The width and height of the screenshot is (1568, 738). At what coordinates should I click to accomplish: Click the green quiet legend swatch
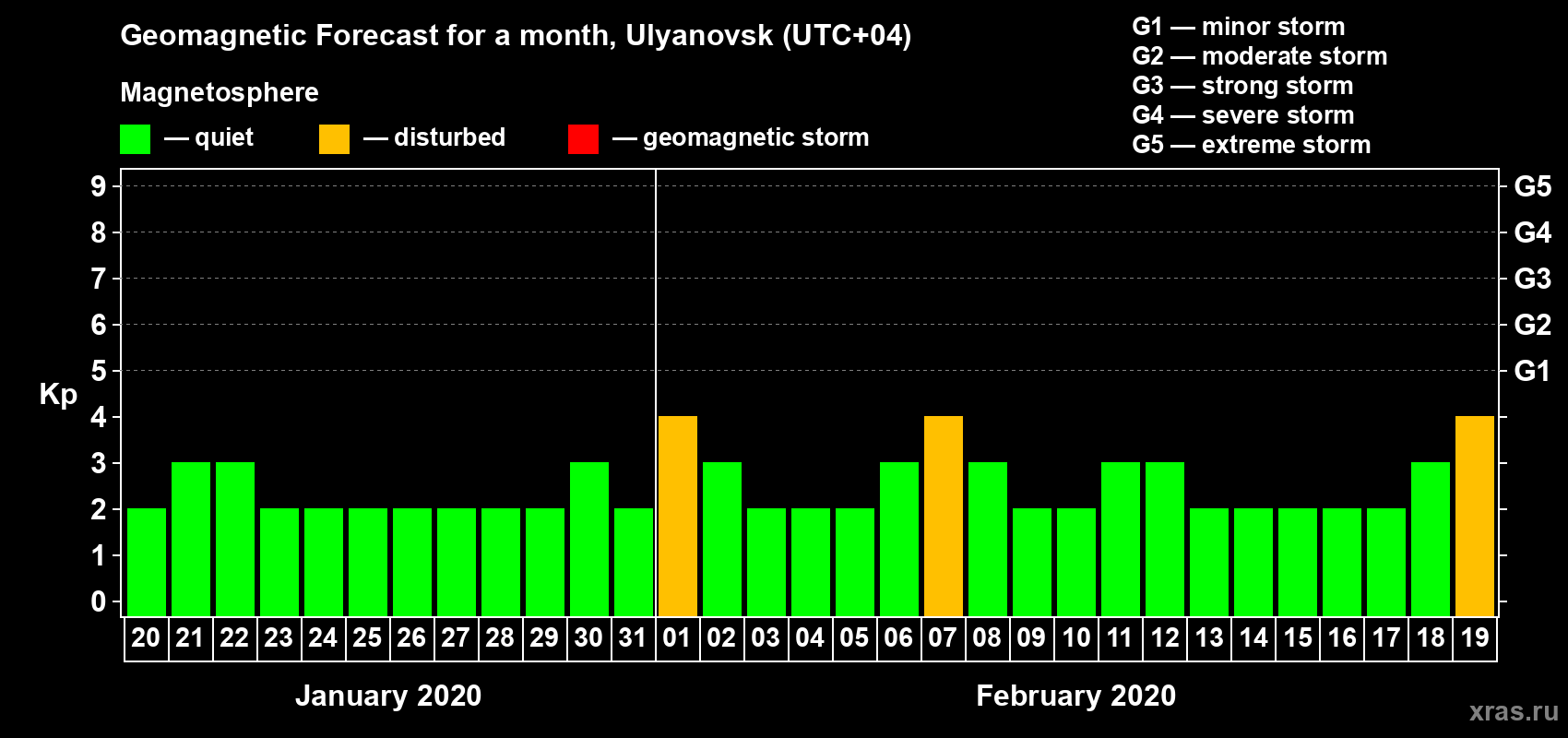pos(136,139)
